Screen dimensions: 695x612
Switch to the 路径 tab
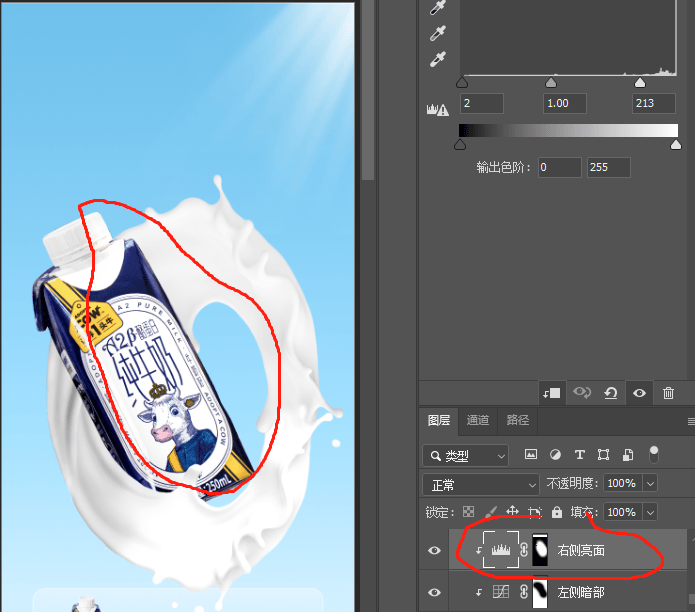(517, 420)
